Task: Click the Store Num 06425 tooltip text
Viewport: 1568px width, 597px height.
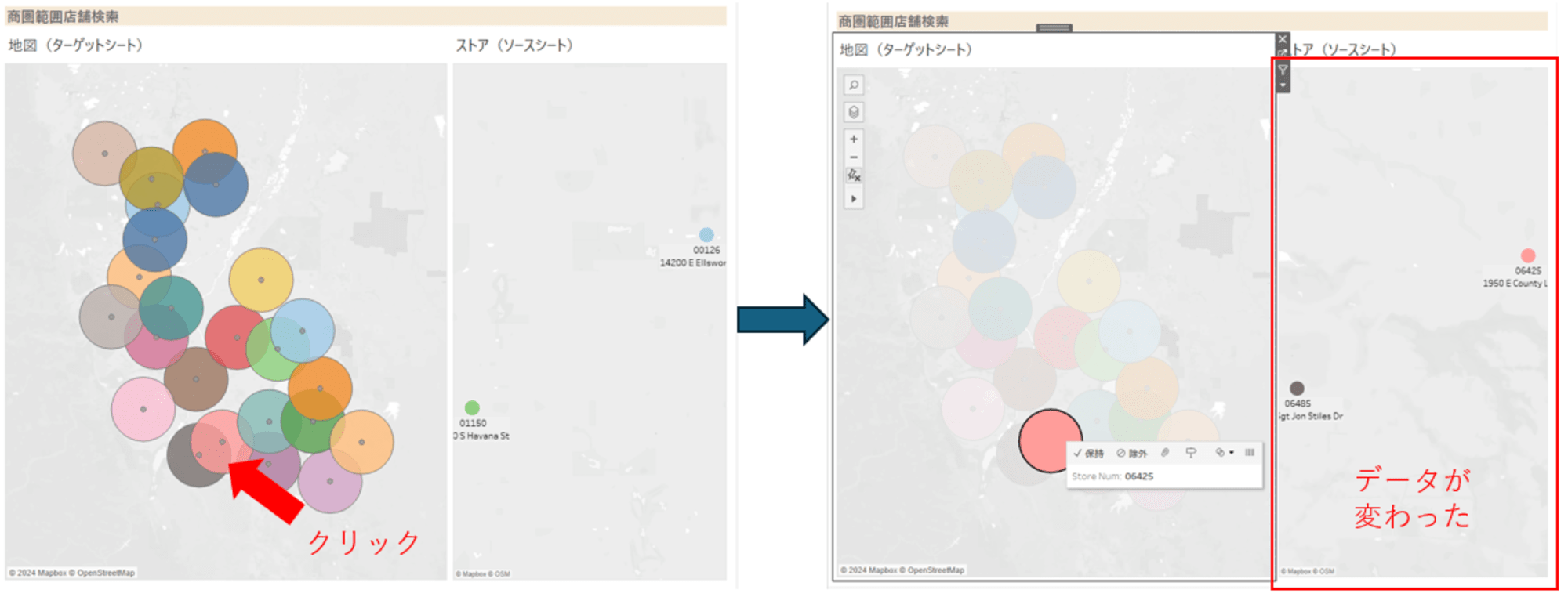Action: tap(1112, 476)
